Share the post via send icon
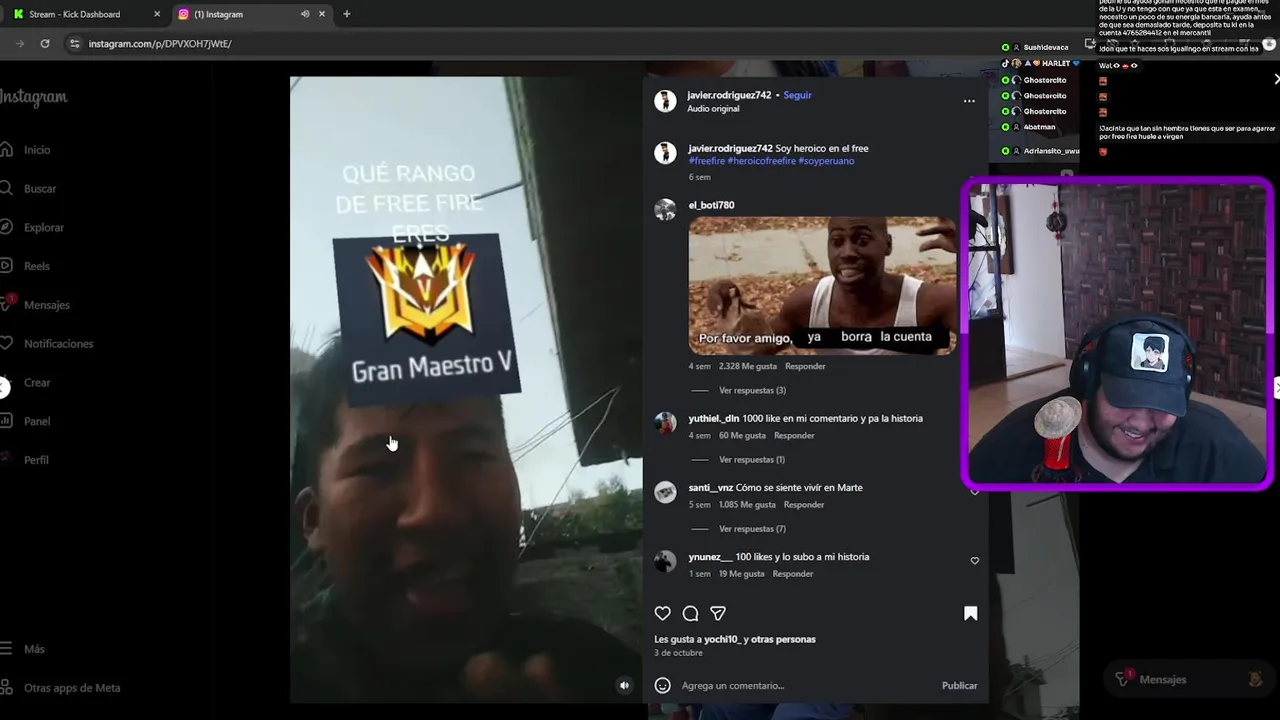This screenshot has width=1280, height=720. (x=718, y=613)
